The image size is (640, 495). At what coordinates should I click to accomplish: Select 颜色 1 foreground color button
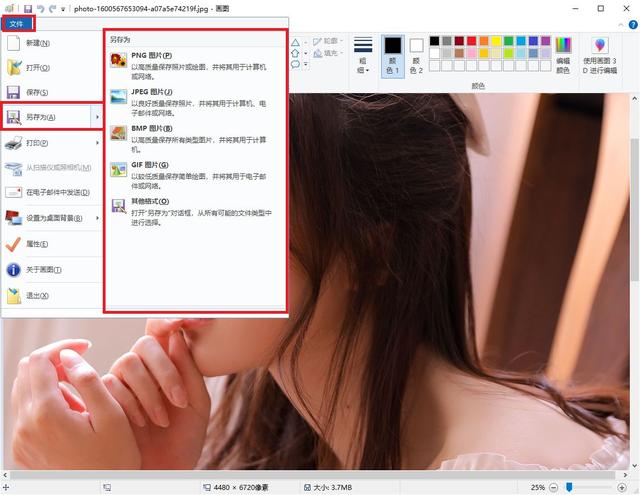click(393, 56)
